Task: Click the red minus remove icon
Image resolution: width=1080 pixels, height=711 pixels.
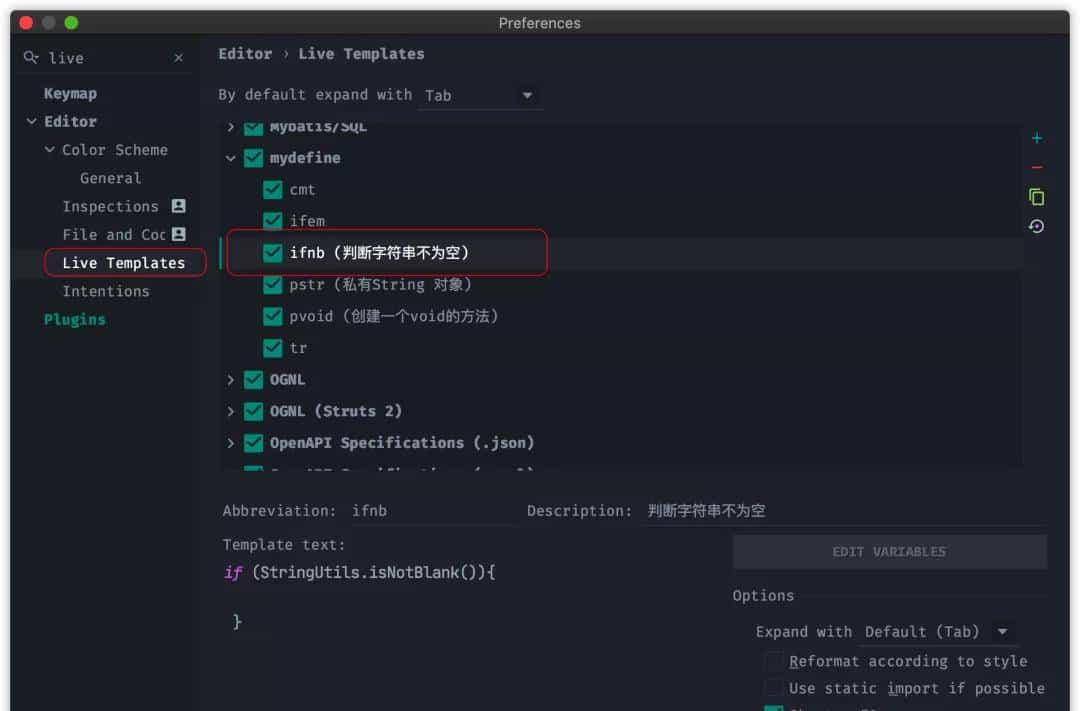Action: point(1037,167)
